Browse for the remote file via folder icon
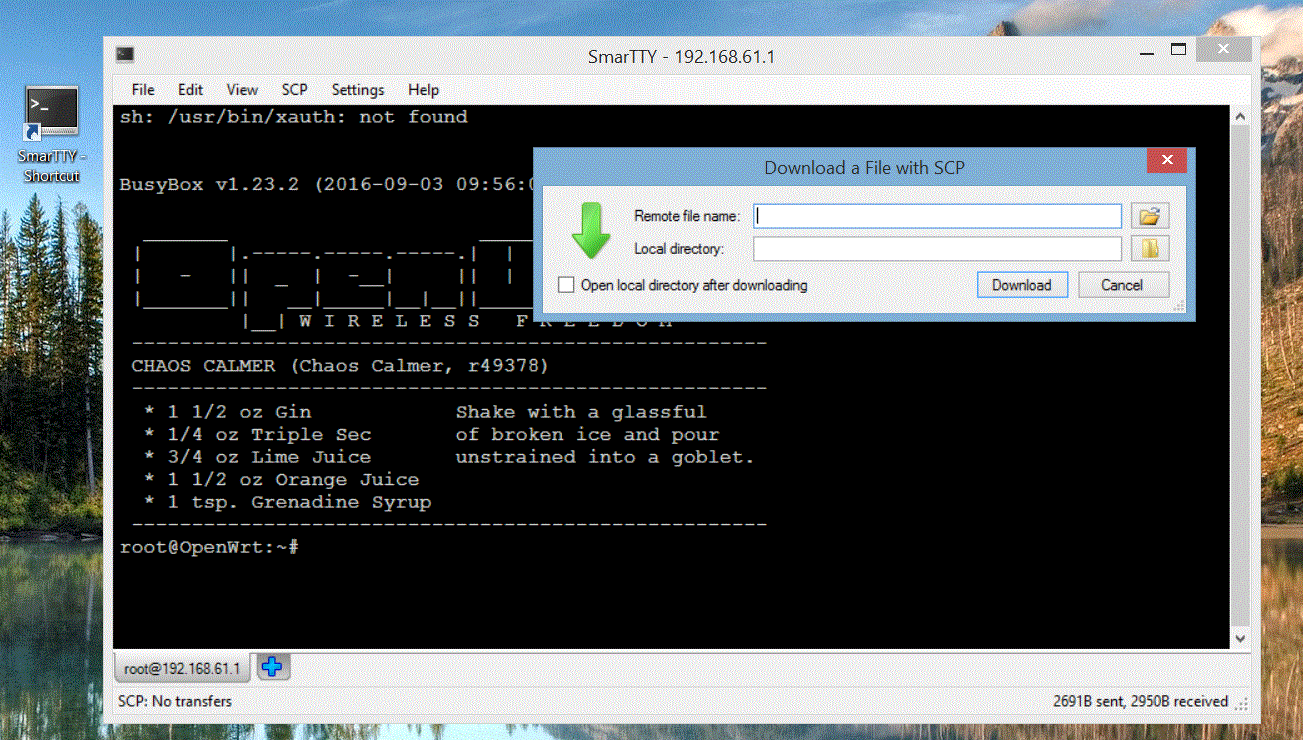1303x740 pixels. pos(1150,216)
